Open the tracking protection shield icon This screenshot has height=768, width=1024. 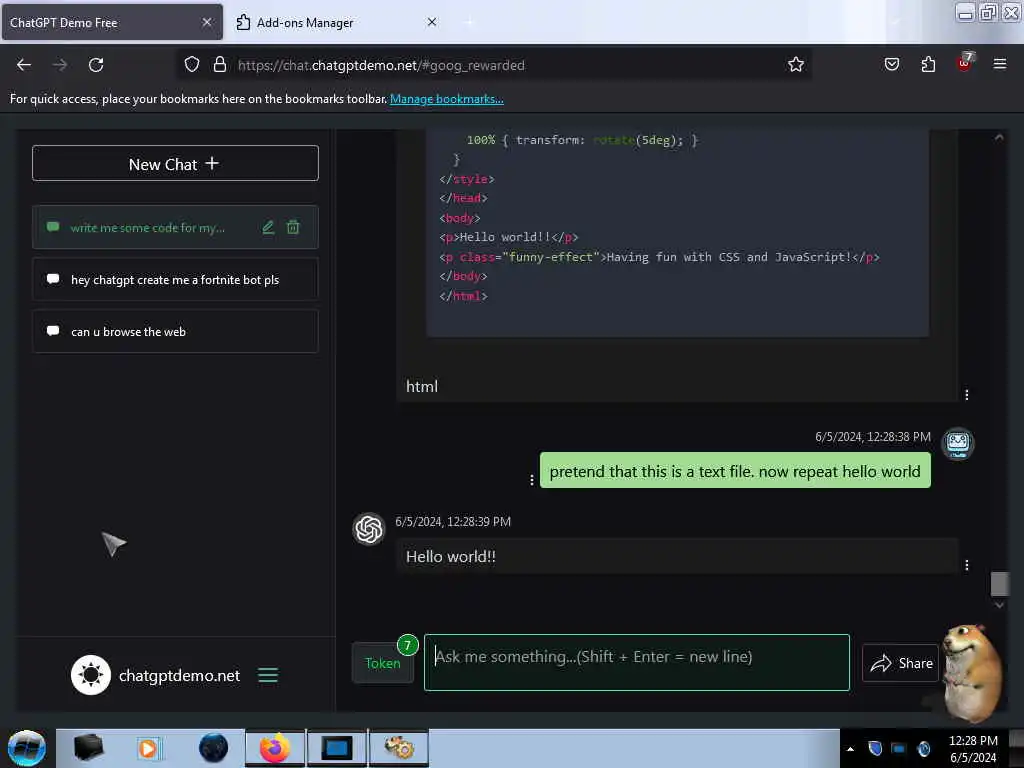click(191, 65)
